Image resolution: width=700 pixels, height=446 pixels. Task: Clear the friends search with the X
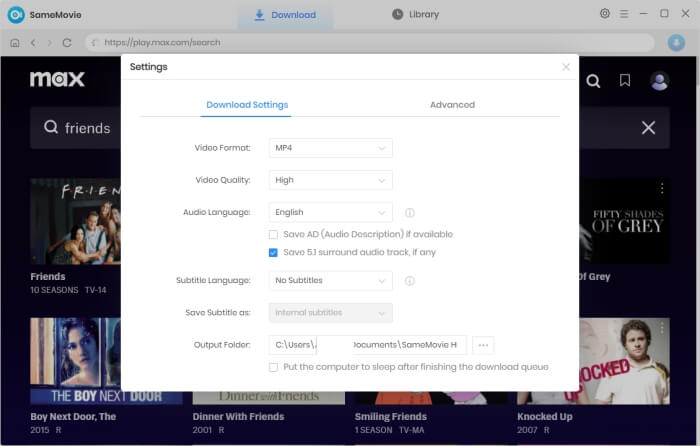[x=648, y=128]
